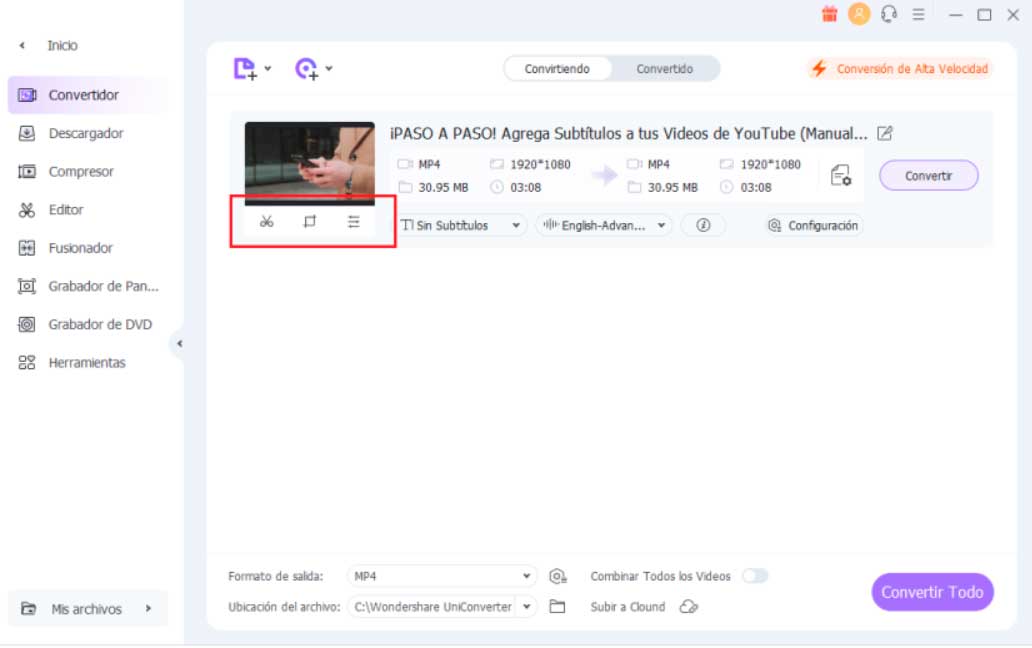1032x648 pixels.
Task: Toggle Combinar Todos los Videos switch
Action: coord(755,576)
